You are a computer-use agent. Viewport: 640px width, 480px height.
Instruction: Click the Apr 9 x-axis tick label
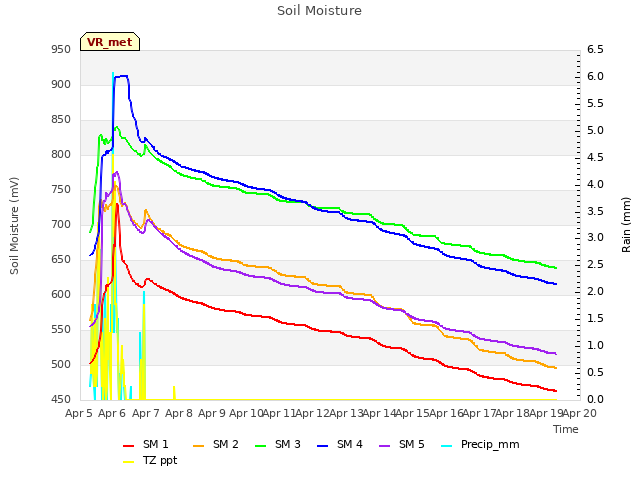212,413
